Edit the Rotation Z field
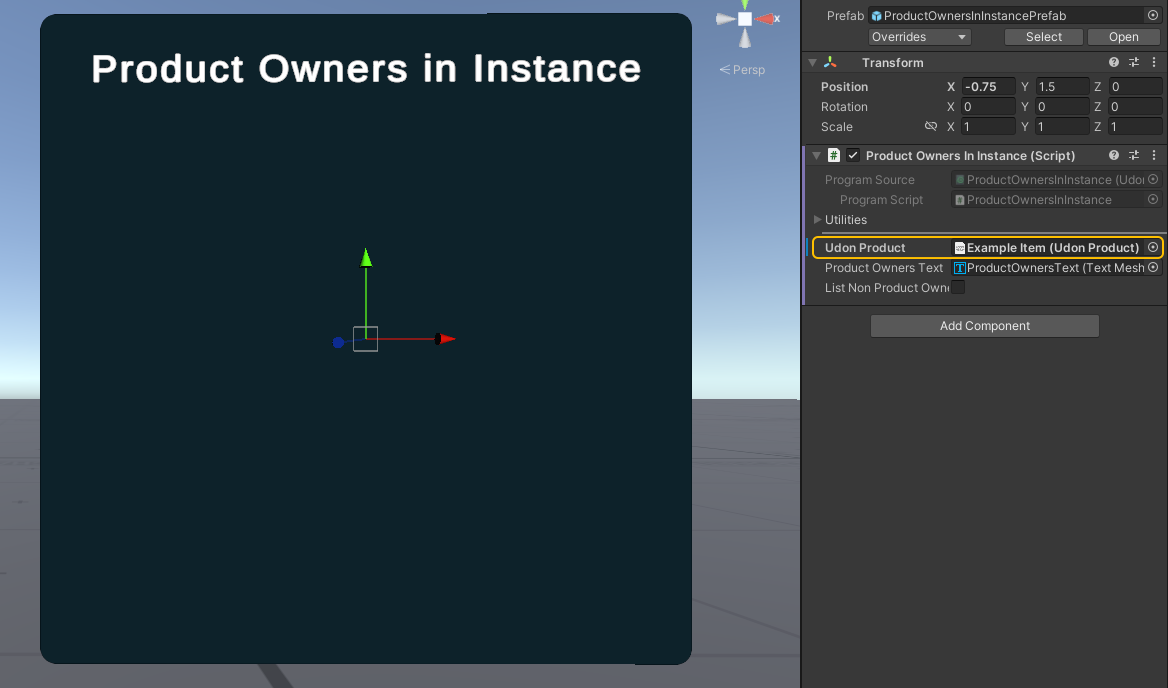The height and width of the screenshot is (688, 1168). (x=1134, y=106)
